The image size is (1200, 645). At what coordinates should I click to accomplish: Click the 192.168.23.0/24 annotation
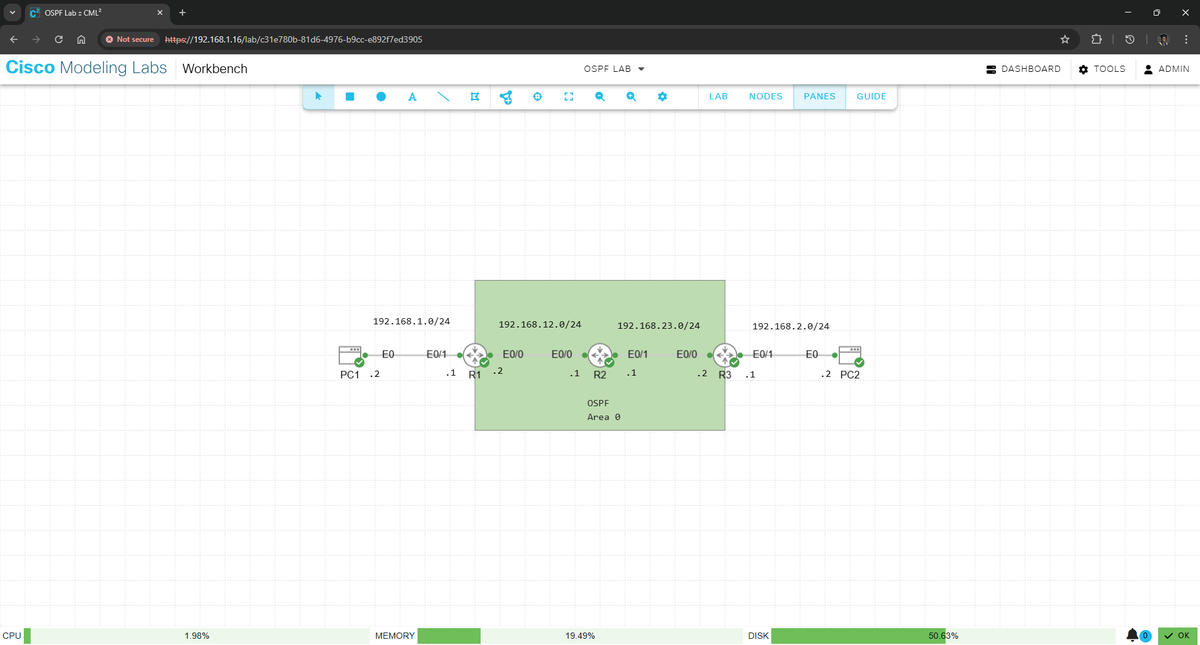658,326
